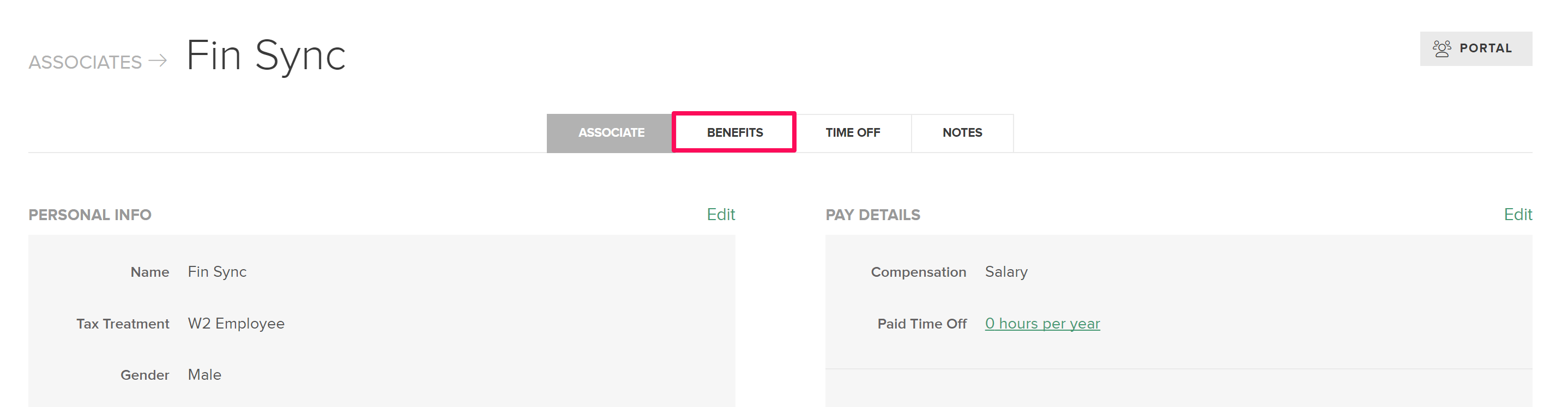Click the Personal Info heading

point(90,215)
